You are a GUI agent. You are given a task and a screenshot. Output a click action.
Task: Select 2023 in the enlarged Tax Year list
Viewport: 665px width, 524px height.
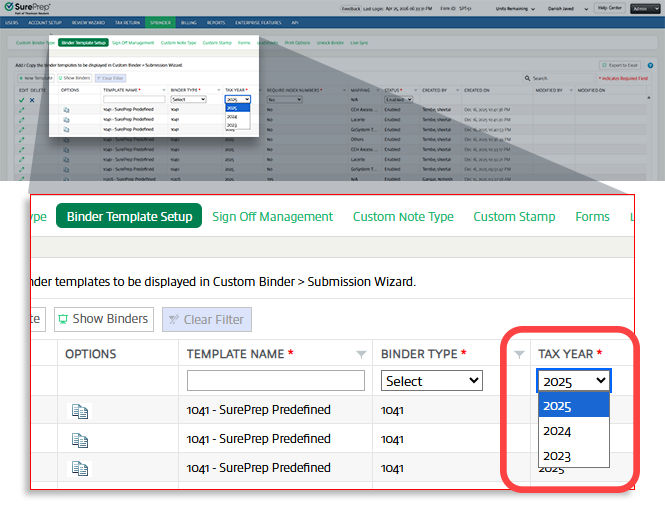[573, 456]
